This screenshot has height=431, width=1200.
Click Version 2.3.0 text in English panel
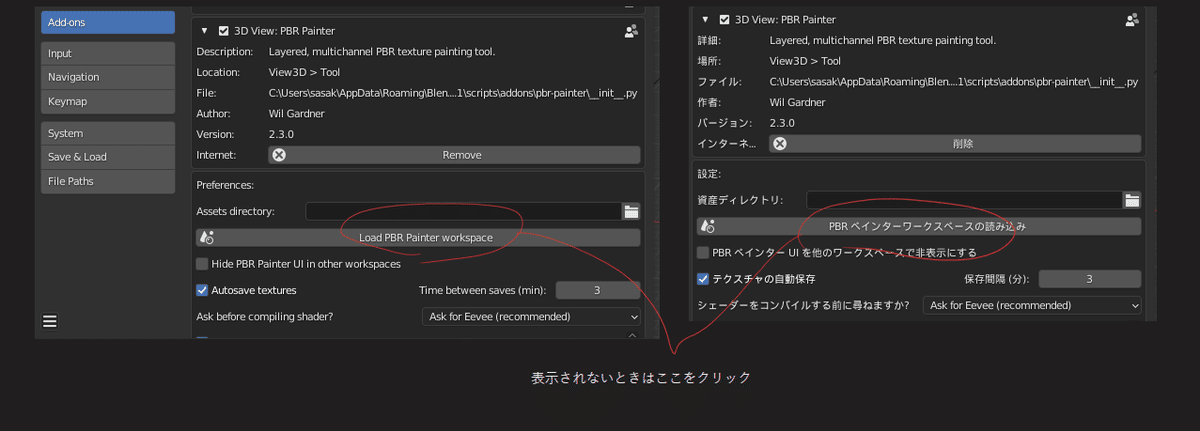click(281, 134)
